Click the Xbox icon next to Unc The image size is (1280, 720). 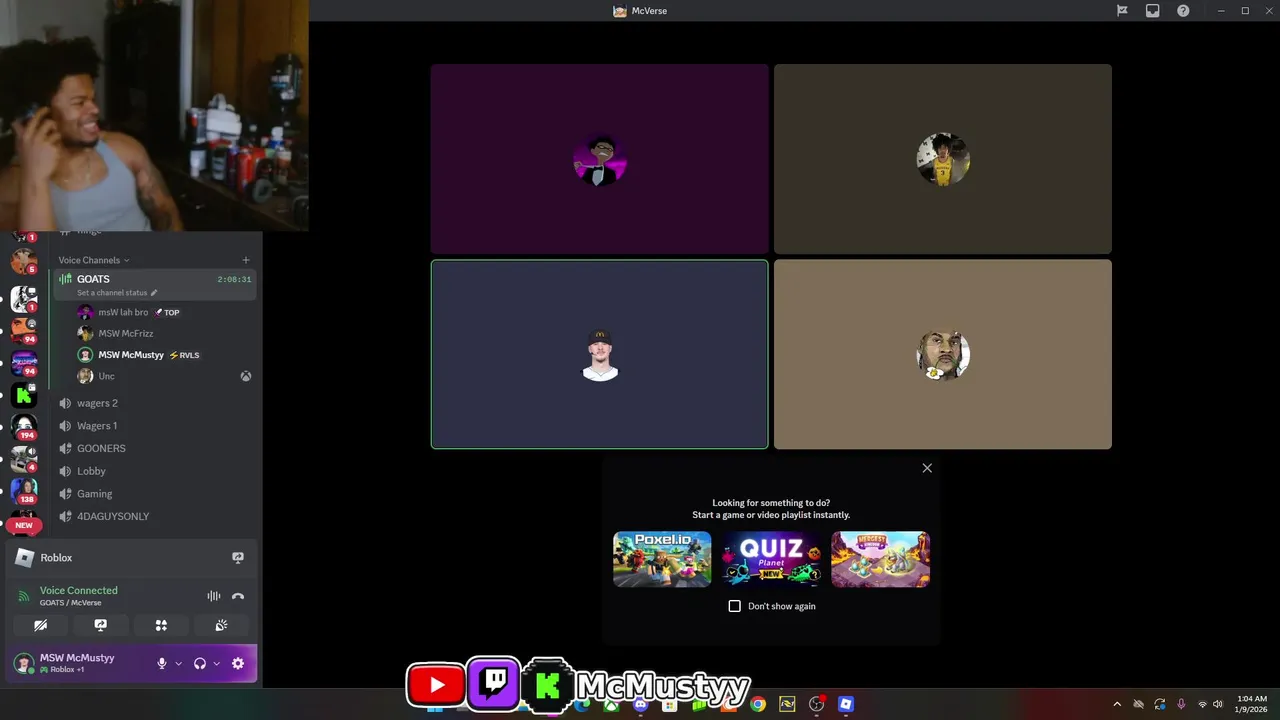(x=245, y=376)
